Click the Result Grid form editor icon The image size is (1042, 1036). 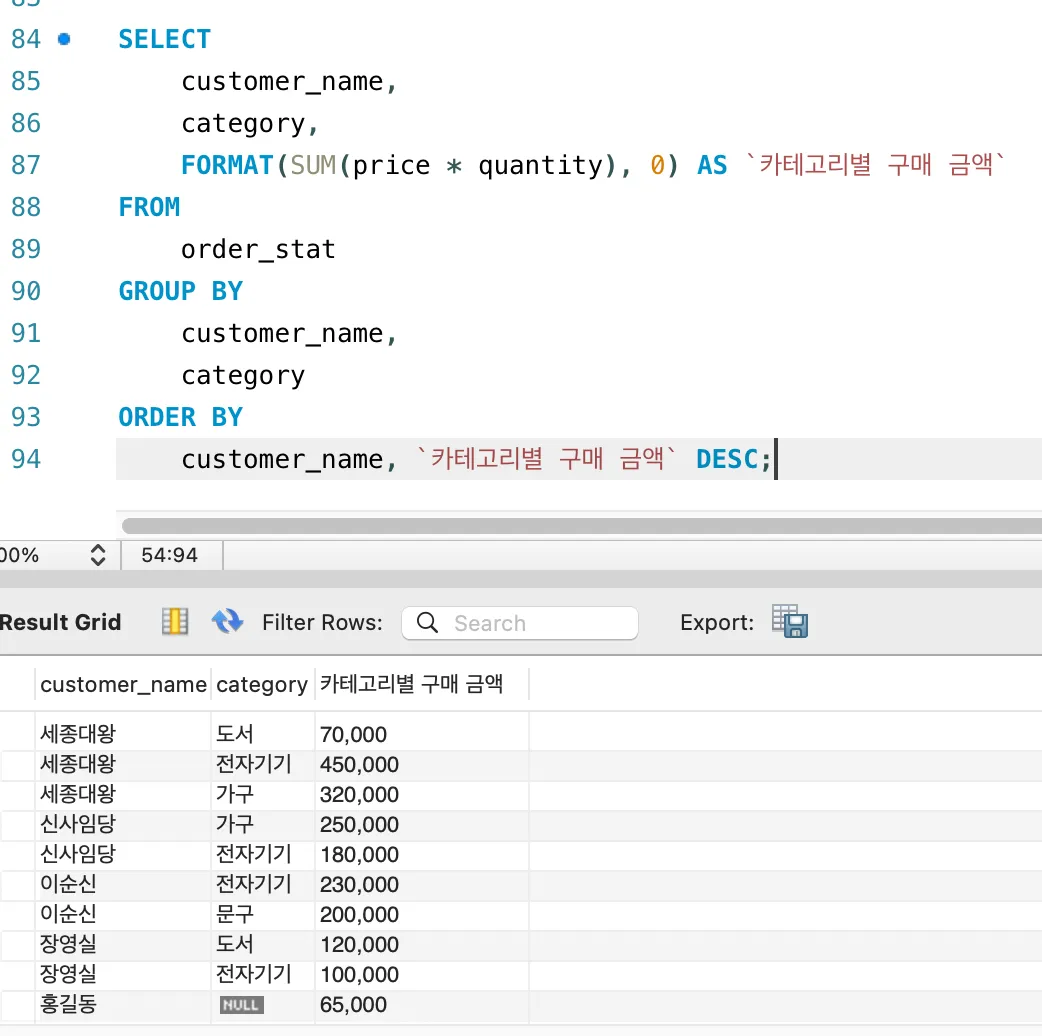175,621
